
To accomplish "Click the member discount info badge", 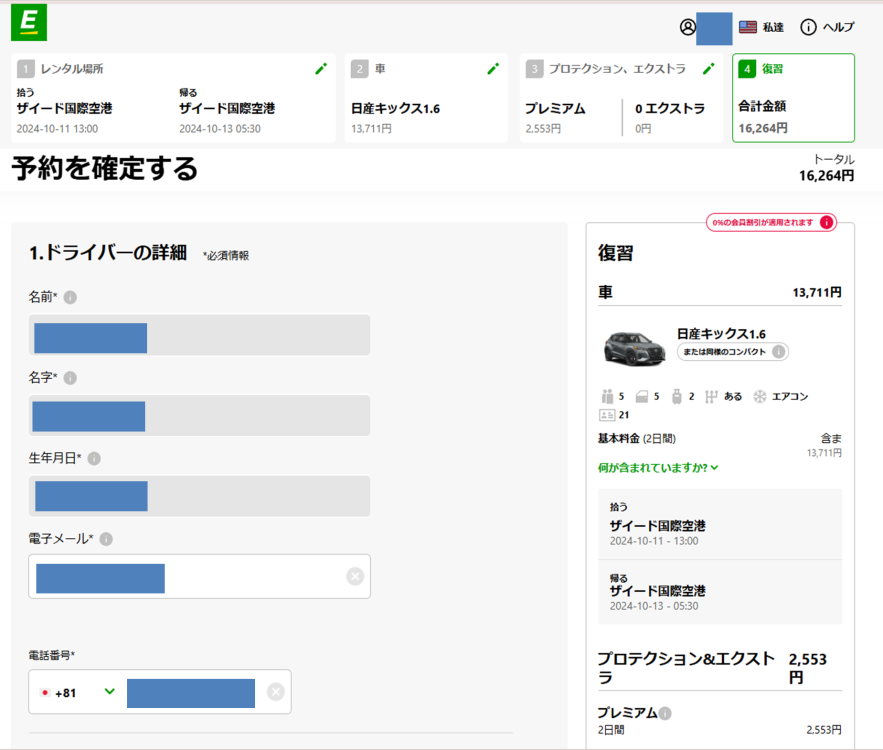I will (x=826, y=222).
